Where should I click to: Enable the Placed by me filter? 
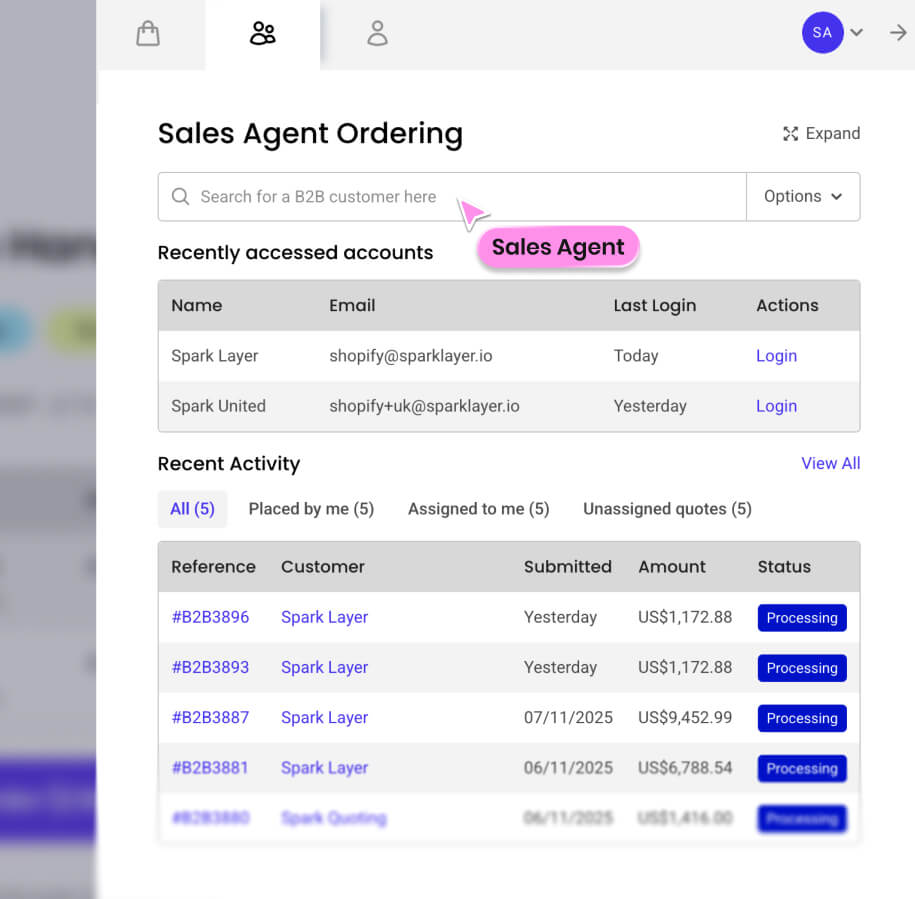311,508
